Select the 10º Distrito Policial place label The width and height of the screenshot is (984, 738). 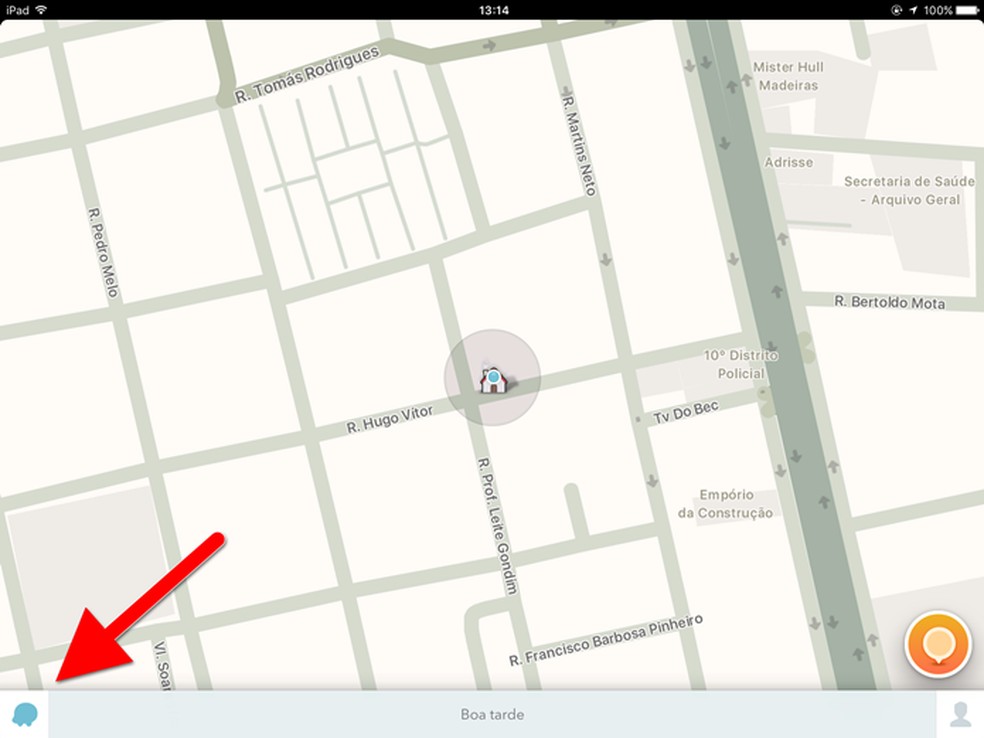(741, 365)
